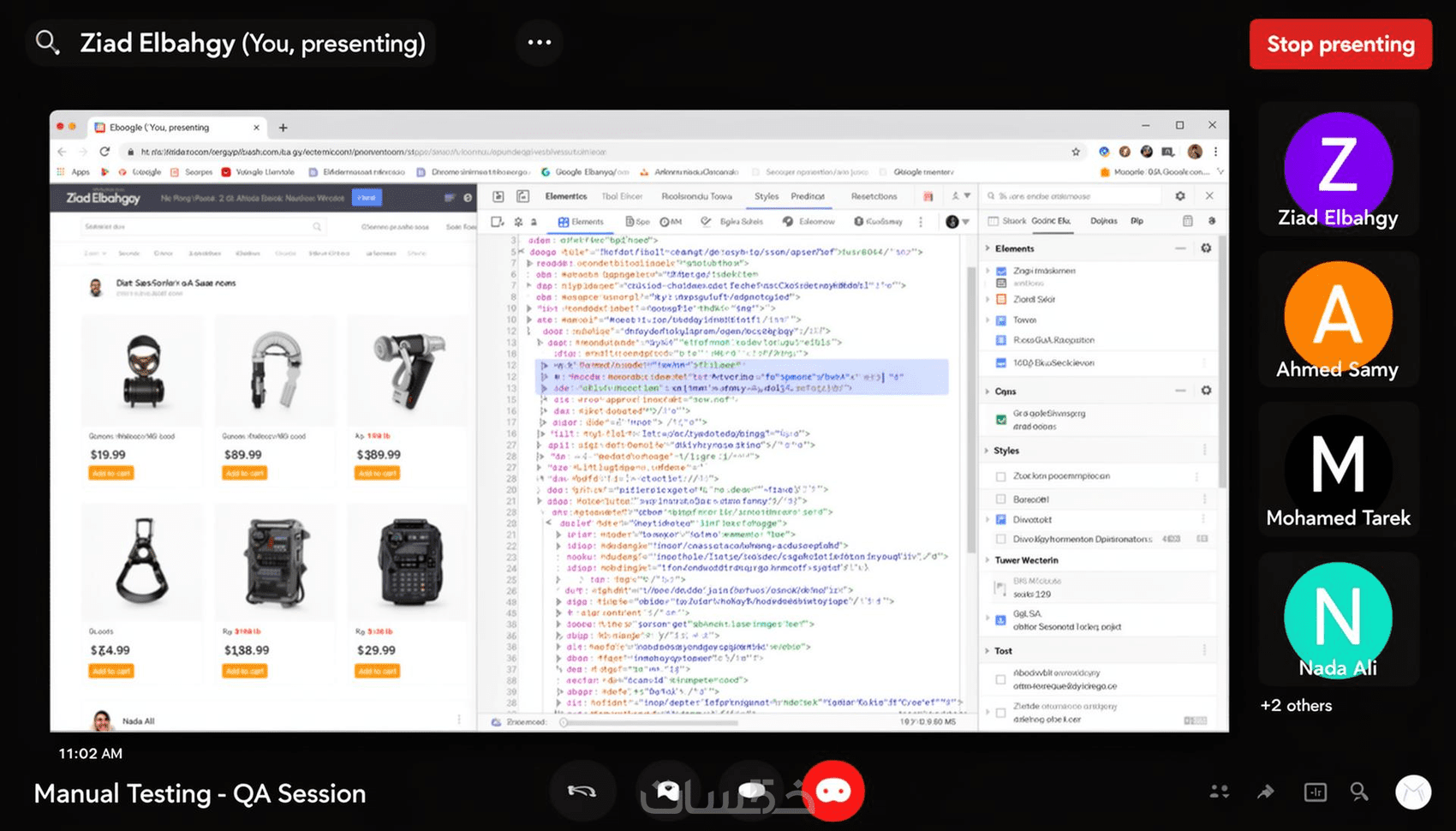
Task: Select the Elementics tab in DevTools
Action: (x=566, y=196)
